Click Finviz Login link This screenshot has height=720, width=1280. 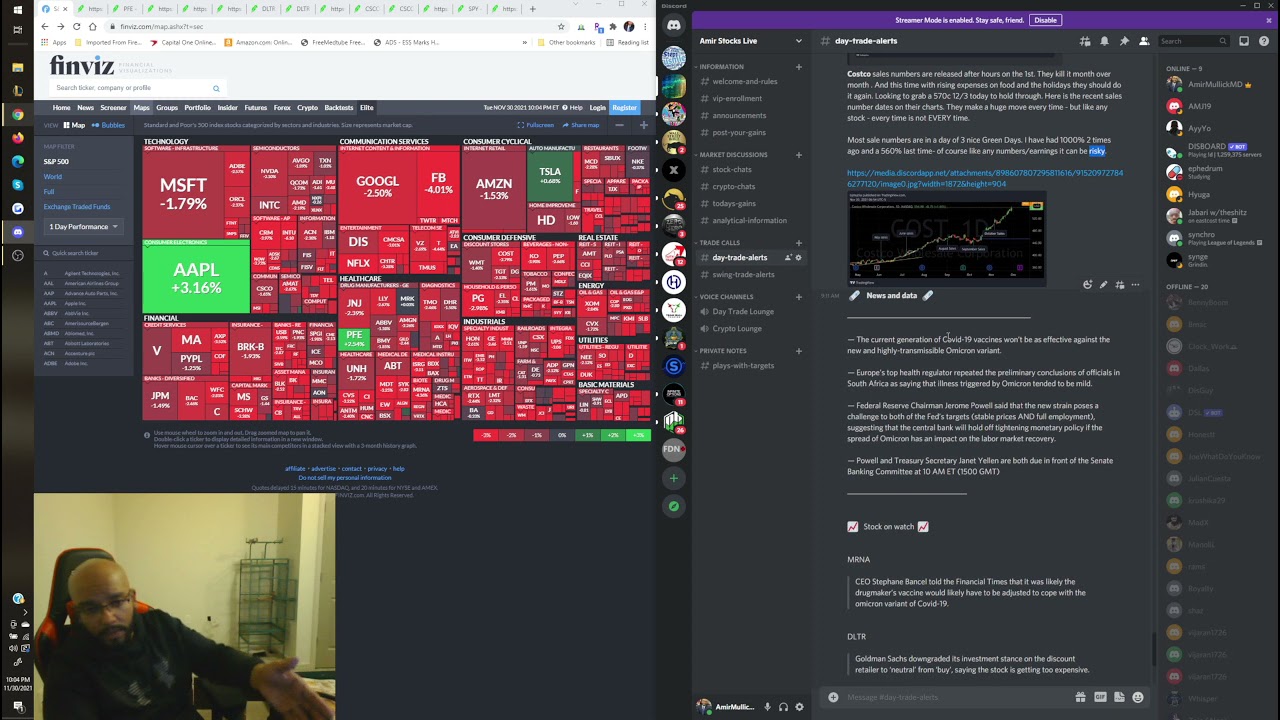pos(597,108)
